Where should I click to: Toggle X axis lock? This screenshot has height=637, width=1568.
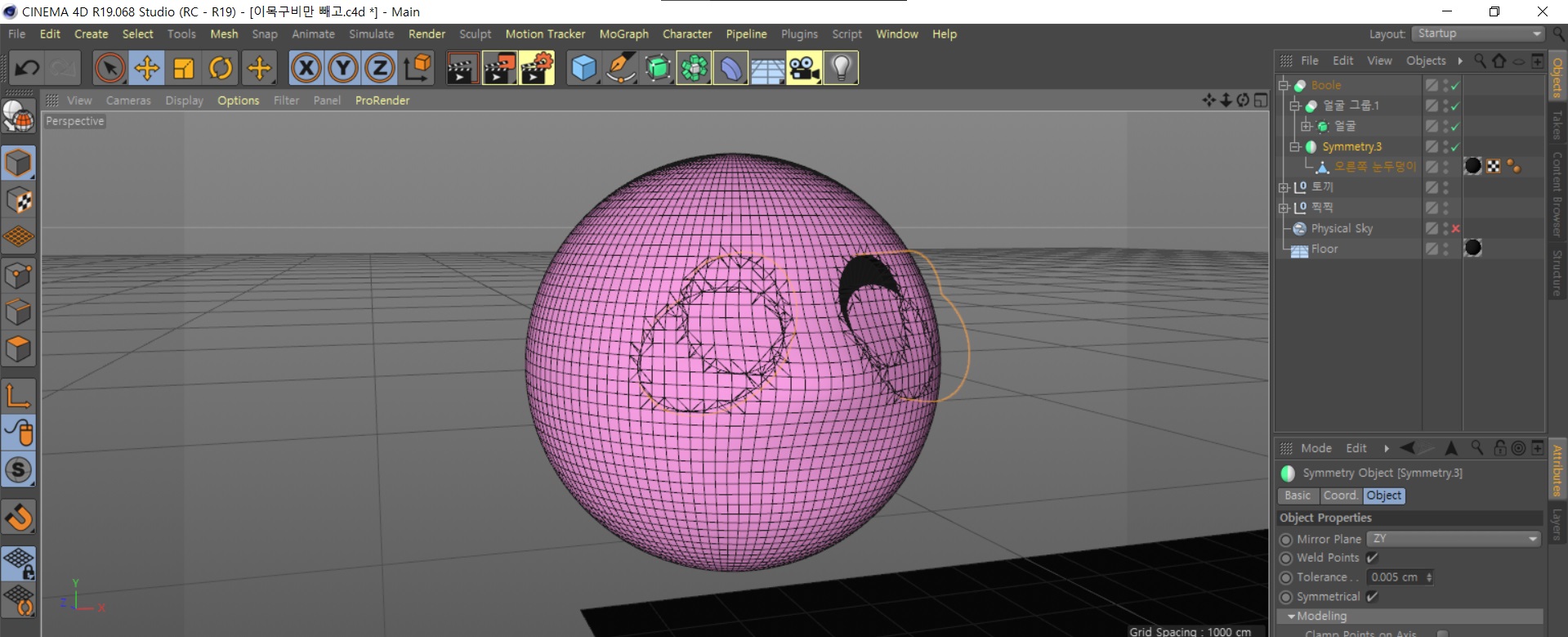pyautogui.click(x=306, y=68)
